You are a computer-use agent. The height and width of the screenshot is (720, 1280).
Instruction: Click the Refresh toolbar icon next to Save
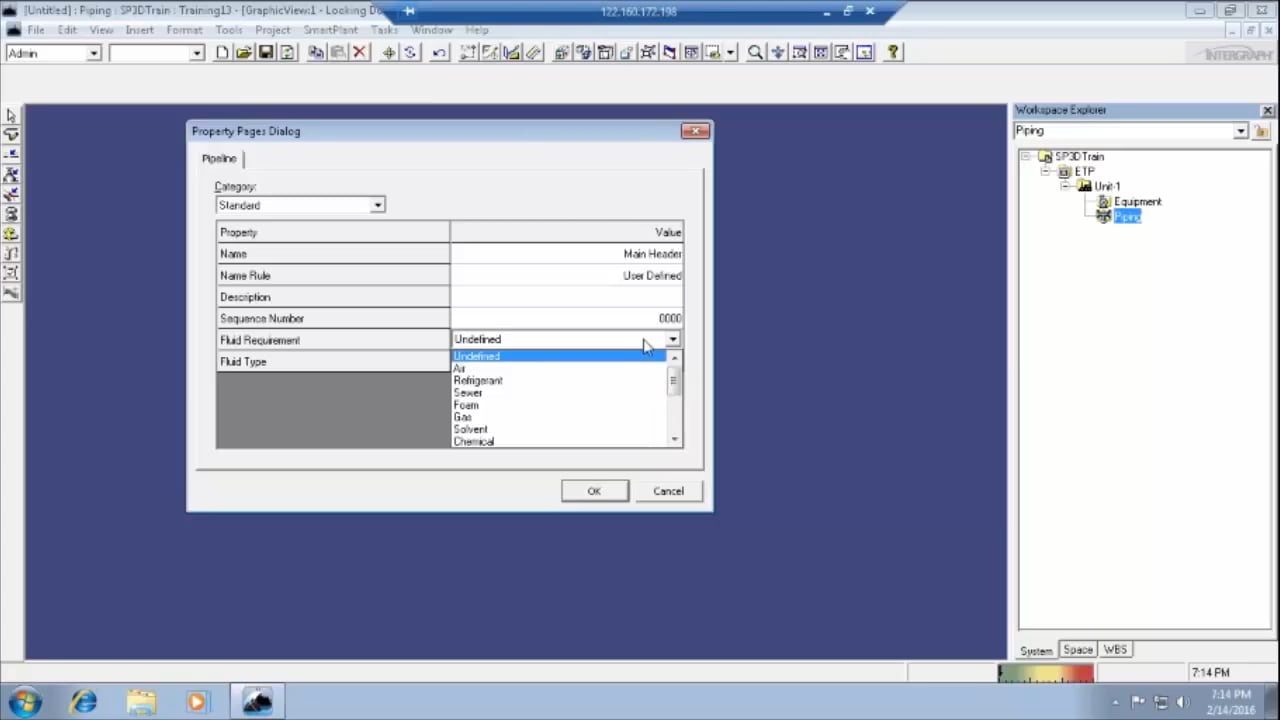(287, 53)
